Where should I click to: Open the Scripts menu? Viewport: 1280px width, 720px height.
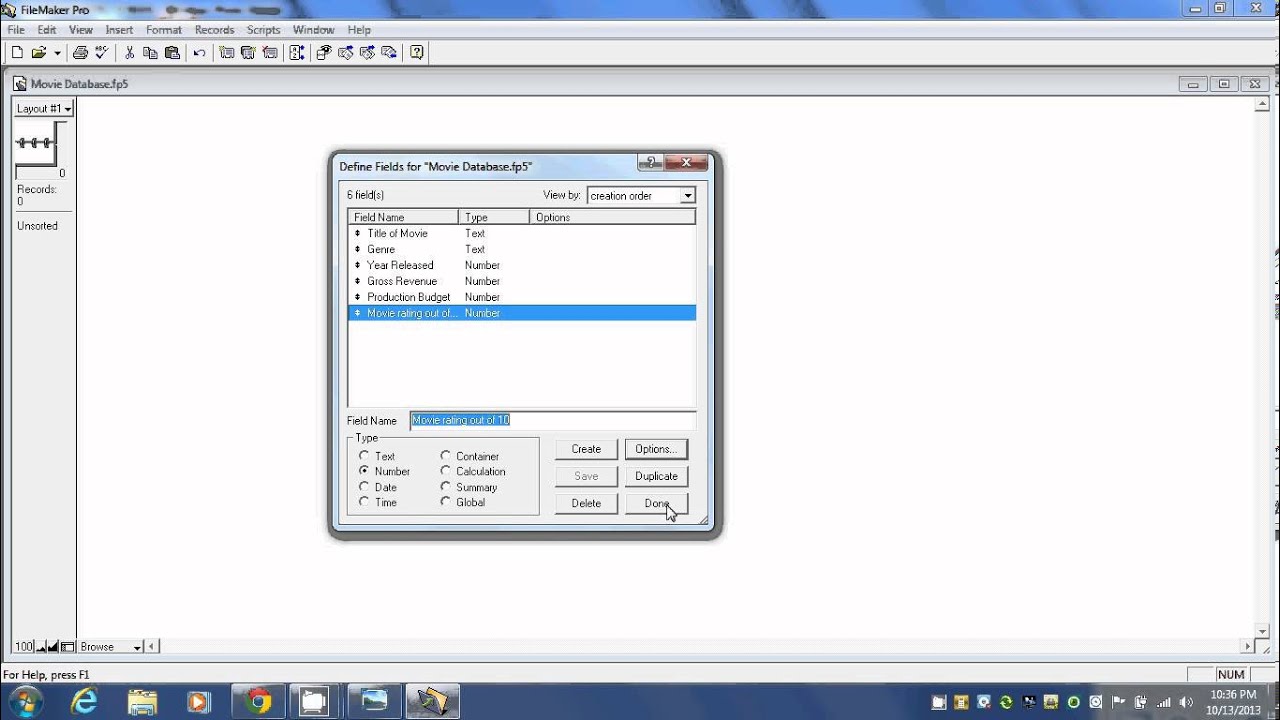264,30
